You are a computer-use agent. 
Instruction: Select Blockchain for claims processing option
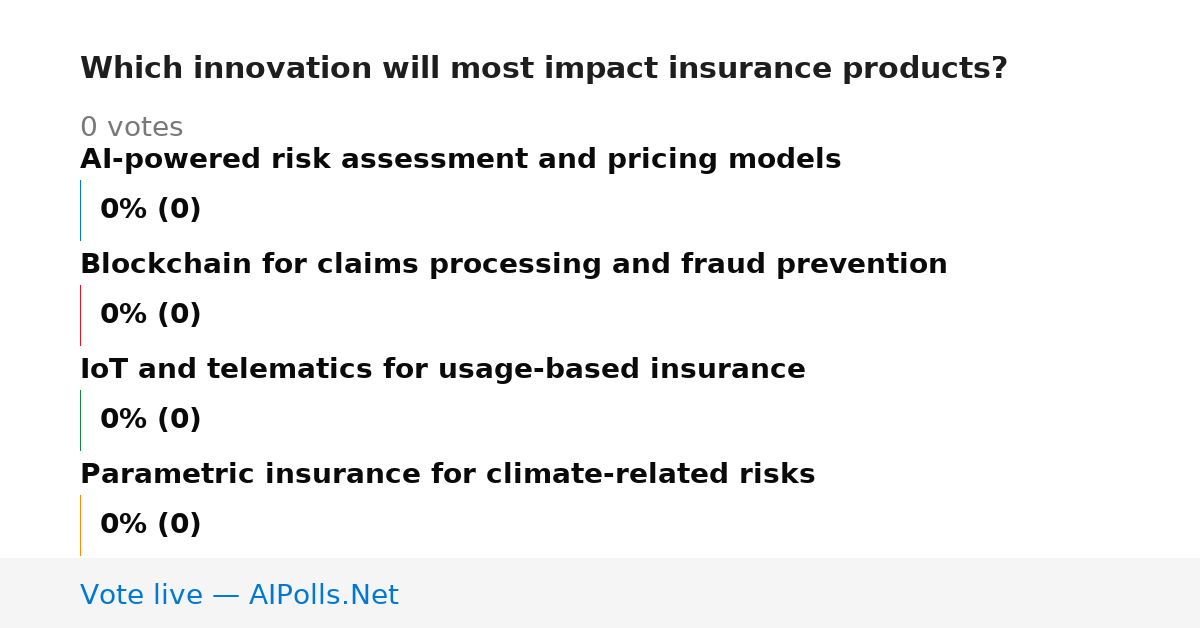(513, 265)
